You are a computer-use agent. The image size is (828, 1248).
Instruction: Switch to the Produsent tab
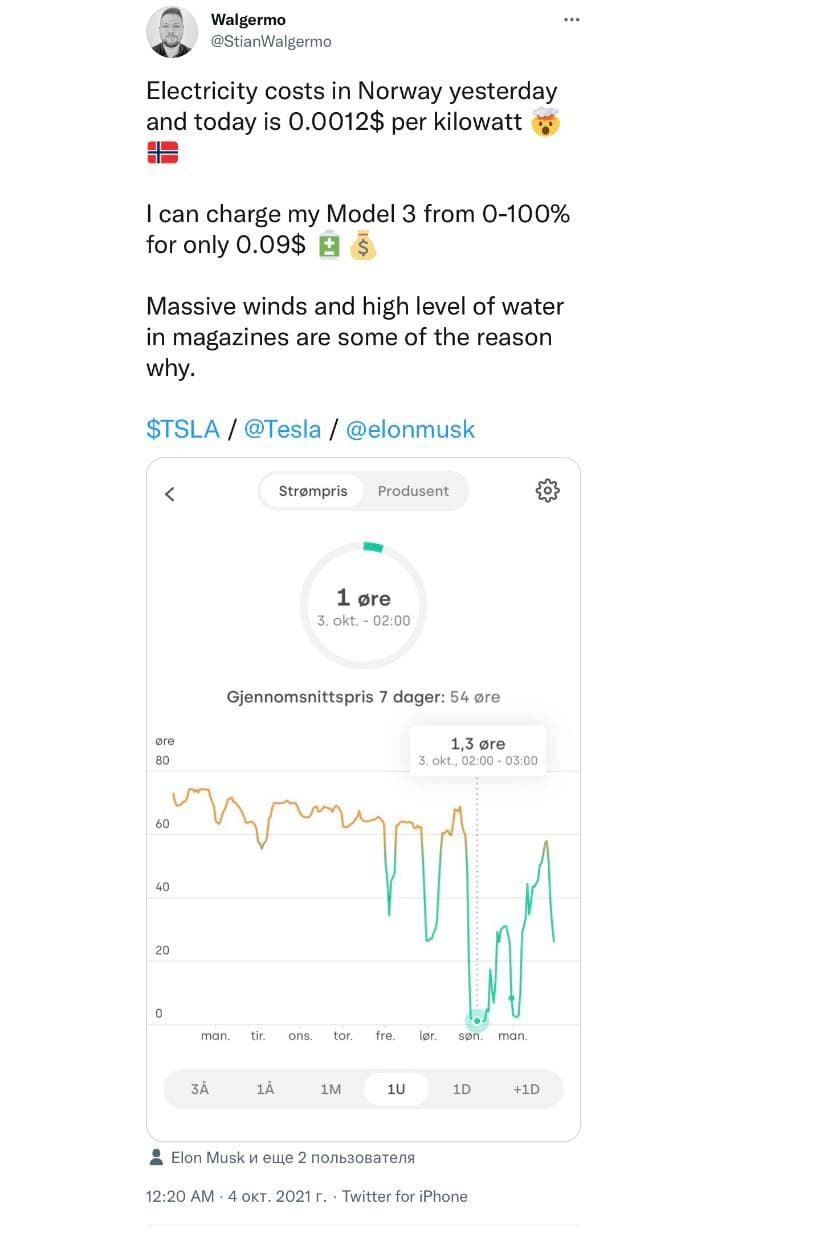(413, 491)
